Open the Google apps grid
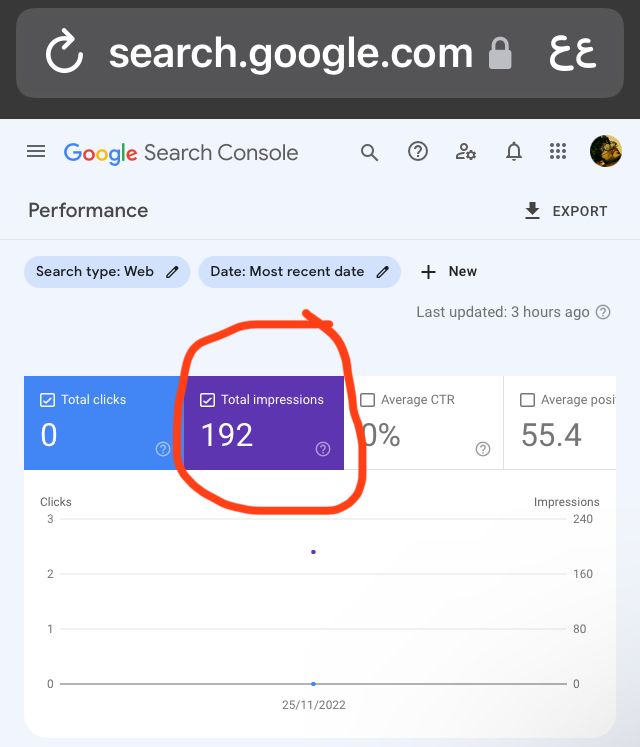Screen dimensions: 640x747 tap(559, 152)
